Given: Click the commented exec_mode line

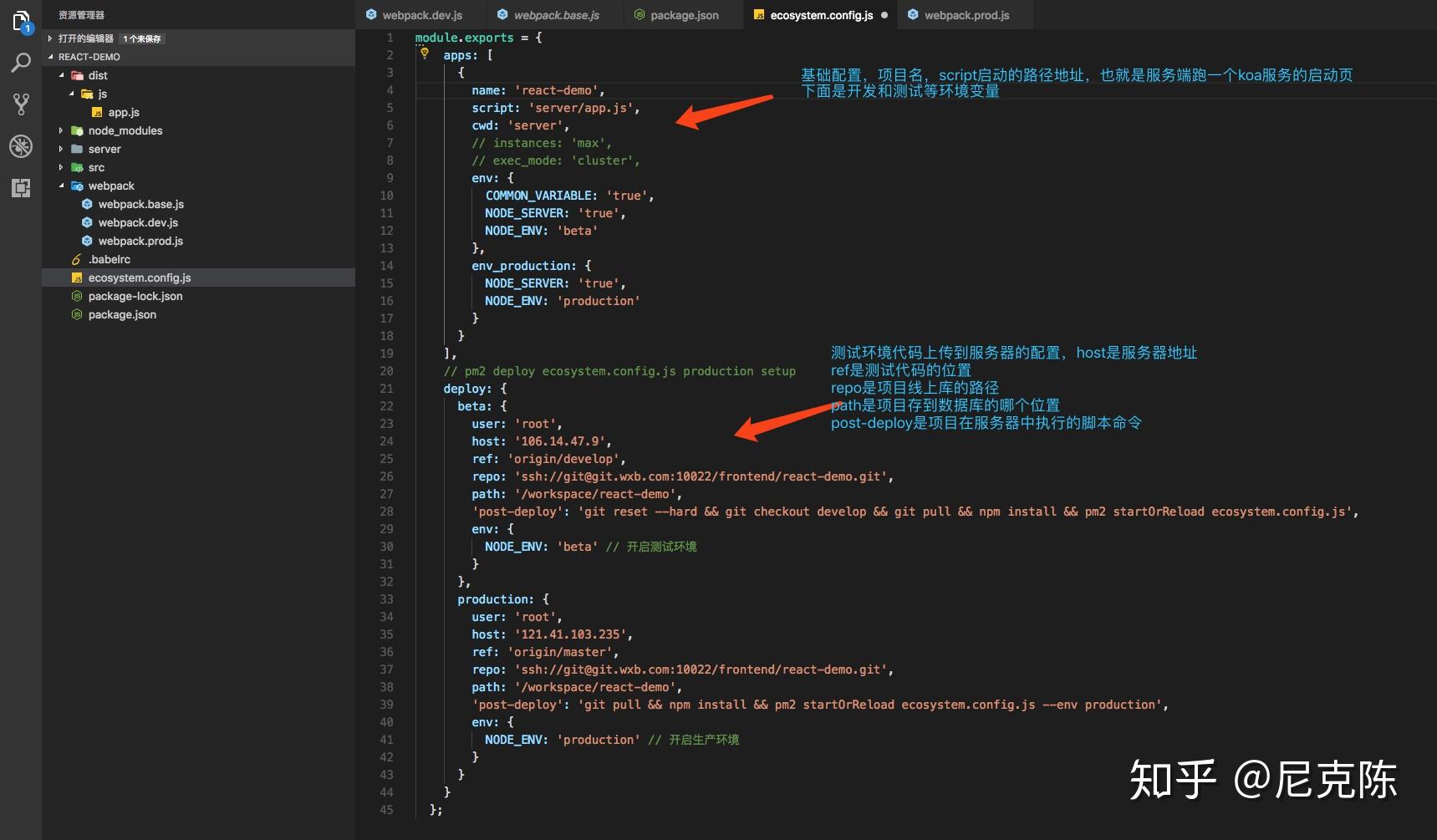Looking at the screenshot, I should [x=556, y=160].
